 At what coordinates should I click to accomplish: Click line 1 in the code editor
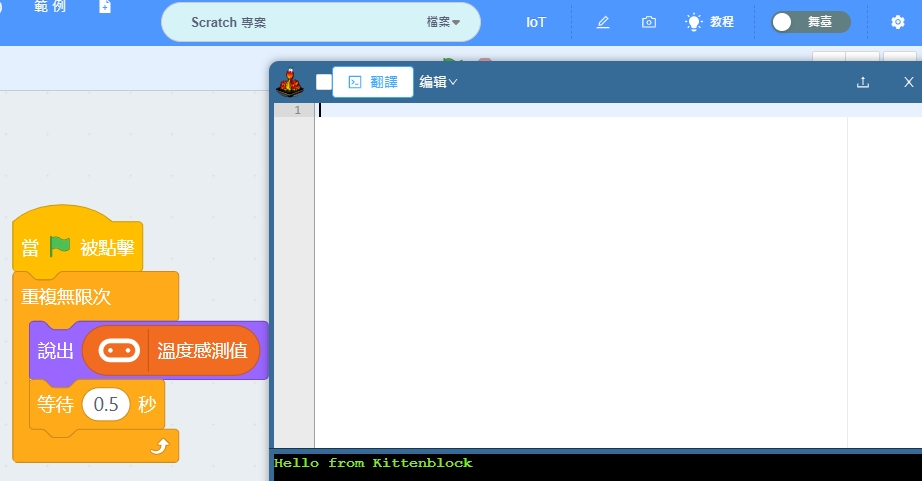point(580,110)
